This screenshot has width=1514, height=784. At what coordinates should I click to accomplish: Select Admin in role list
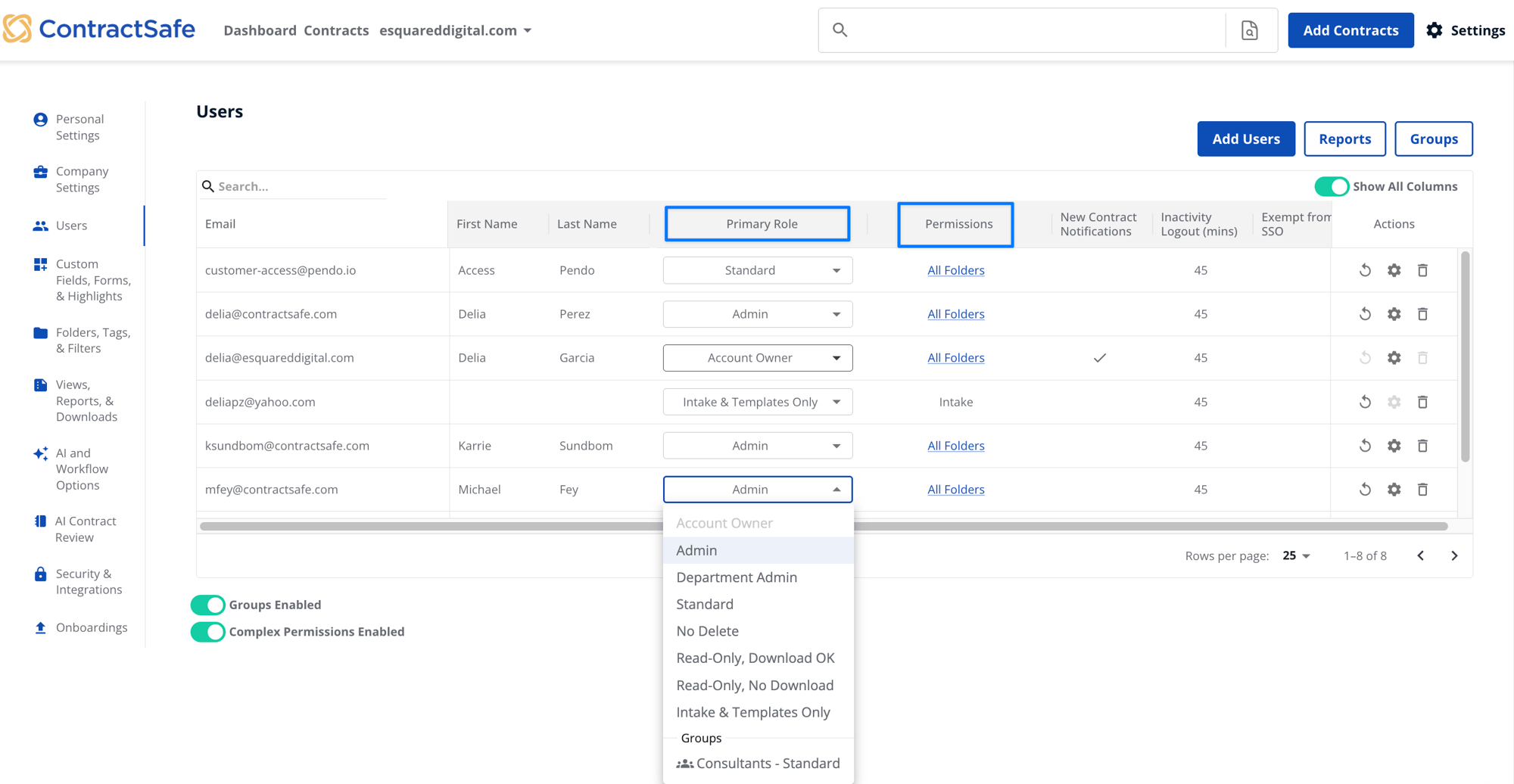coord(759,550)
